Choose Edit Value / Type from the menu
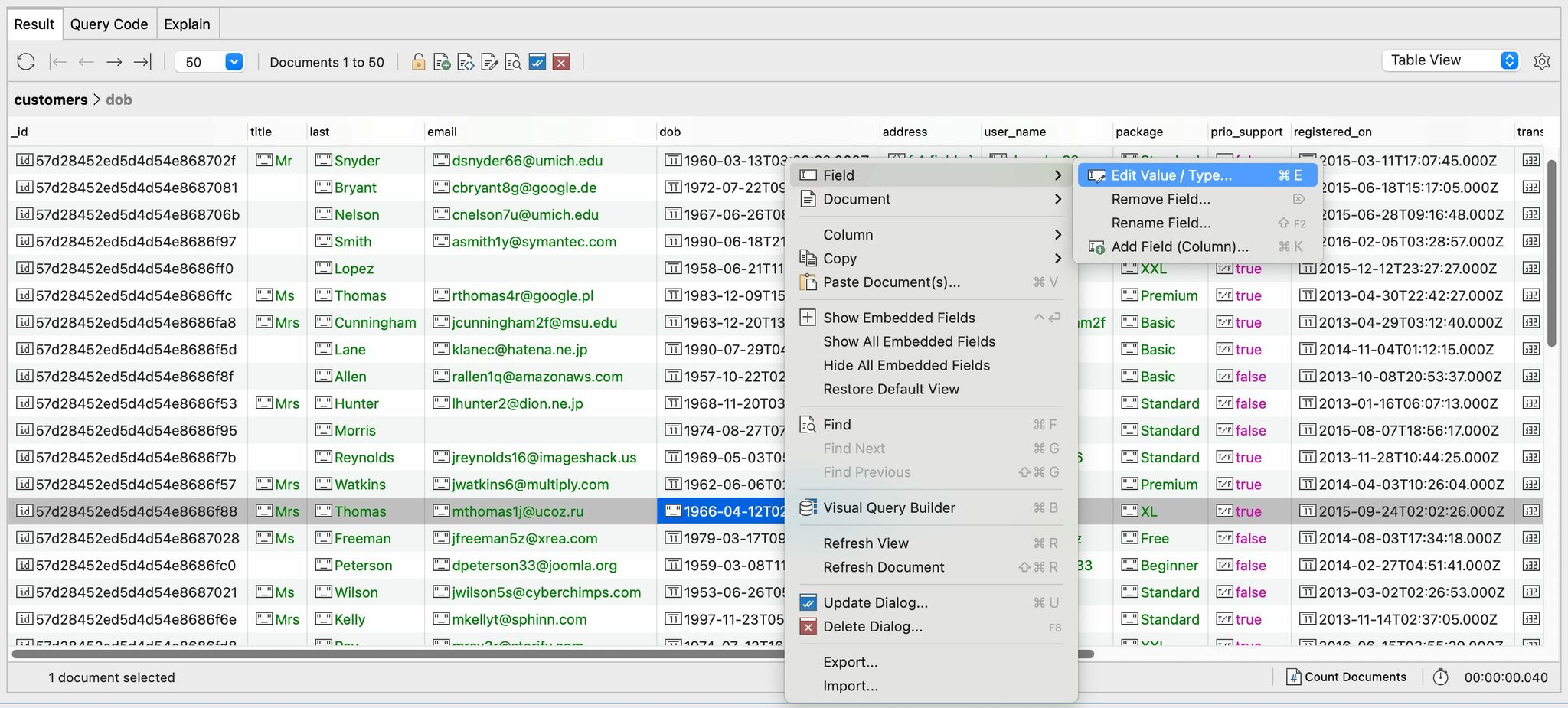This screenshot has height=708, width=1568. point(1171,175)
